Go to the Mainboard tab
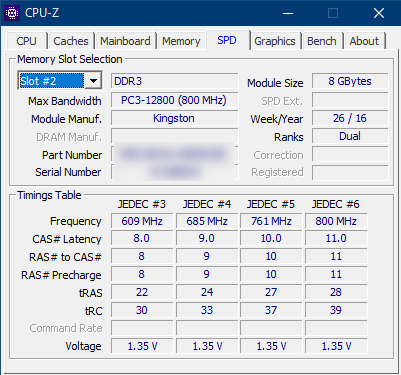Viewport: 401px width, 375px height. 125,41
